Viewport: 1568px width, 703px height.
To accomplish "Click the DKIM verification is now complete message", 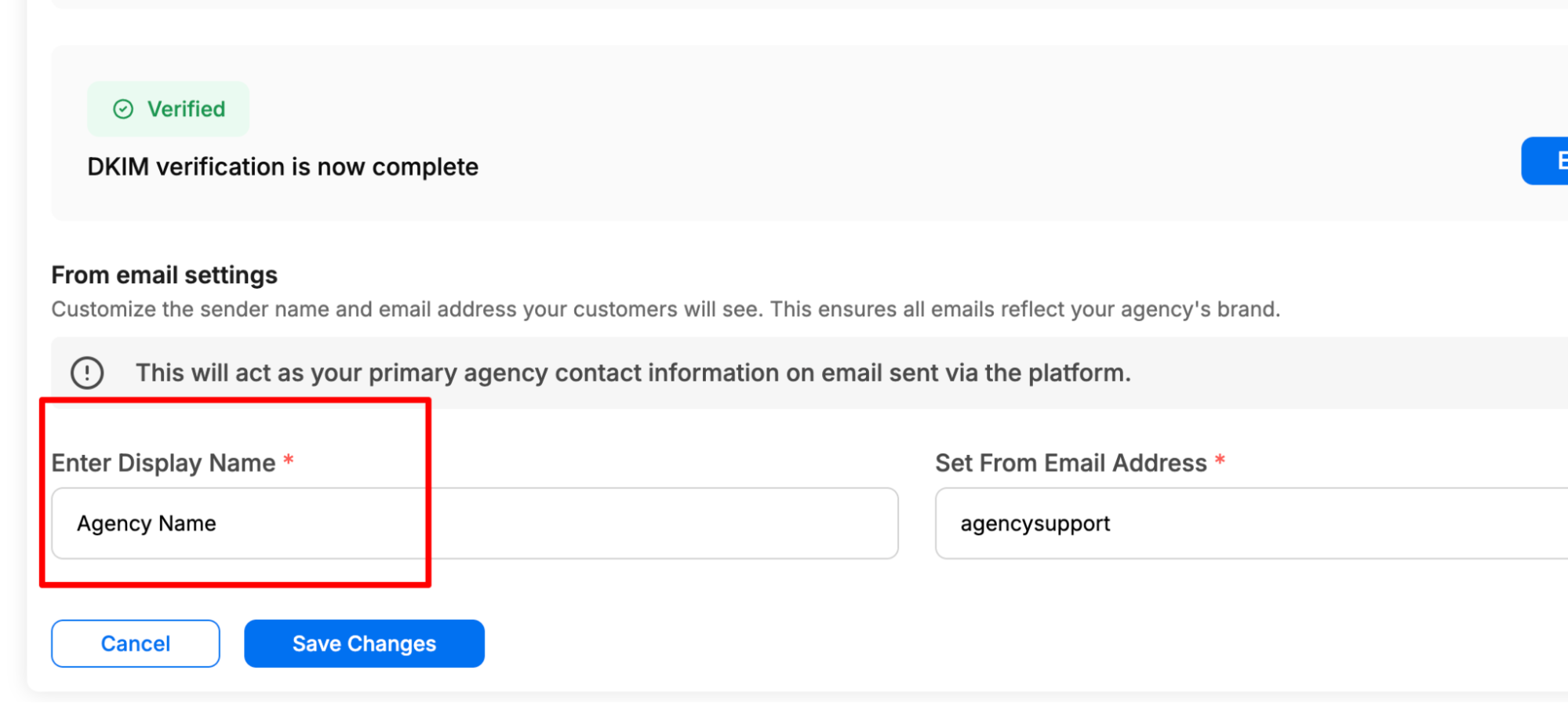I will click(x=282, y=167).
